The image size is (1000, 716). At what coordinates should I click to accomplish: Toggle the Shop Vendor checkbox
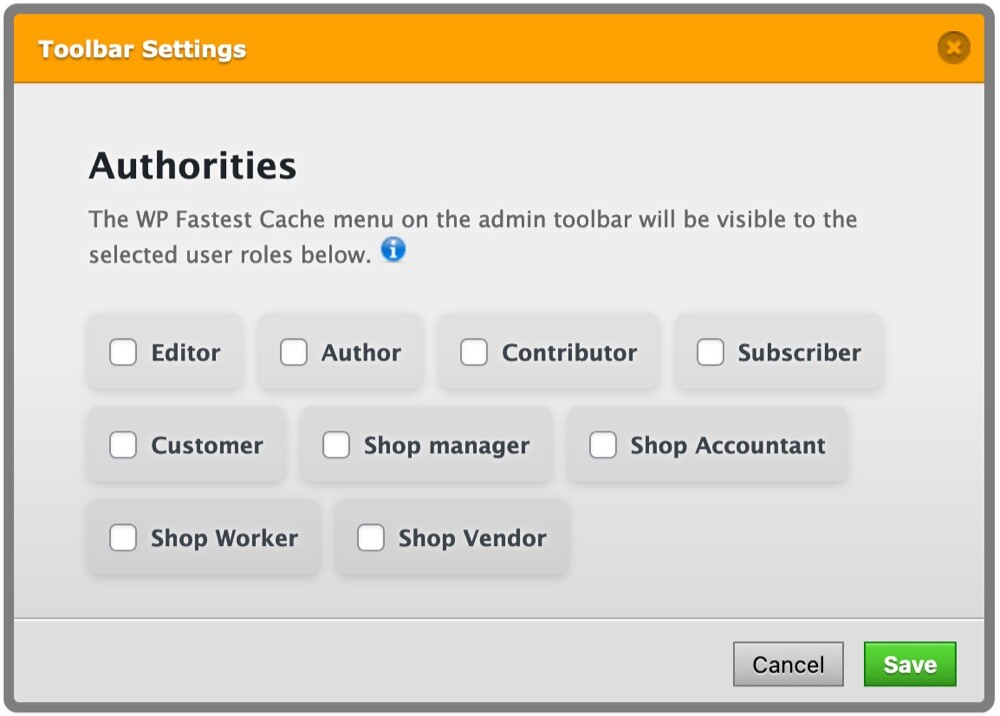(371, 538)
